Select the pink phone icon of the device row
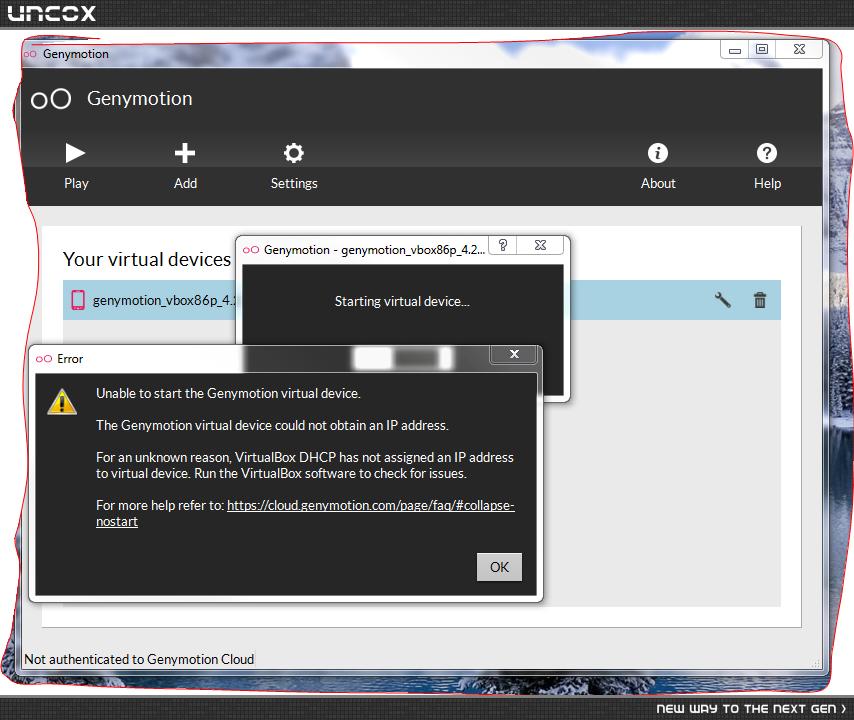 [x=78, y=300]
